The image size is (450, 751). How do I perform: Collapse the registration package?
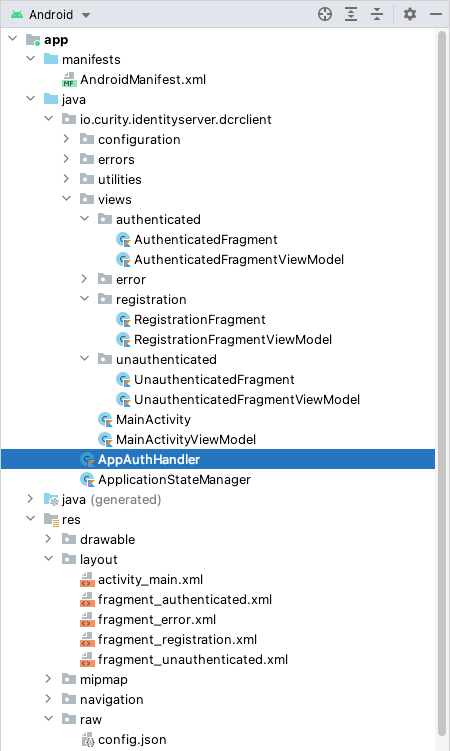(85, 299)
